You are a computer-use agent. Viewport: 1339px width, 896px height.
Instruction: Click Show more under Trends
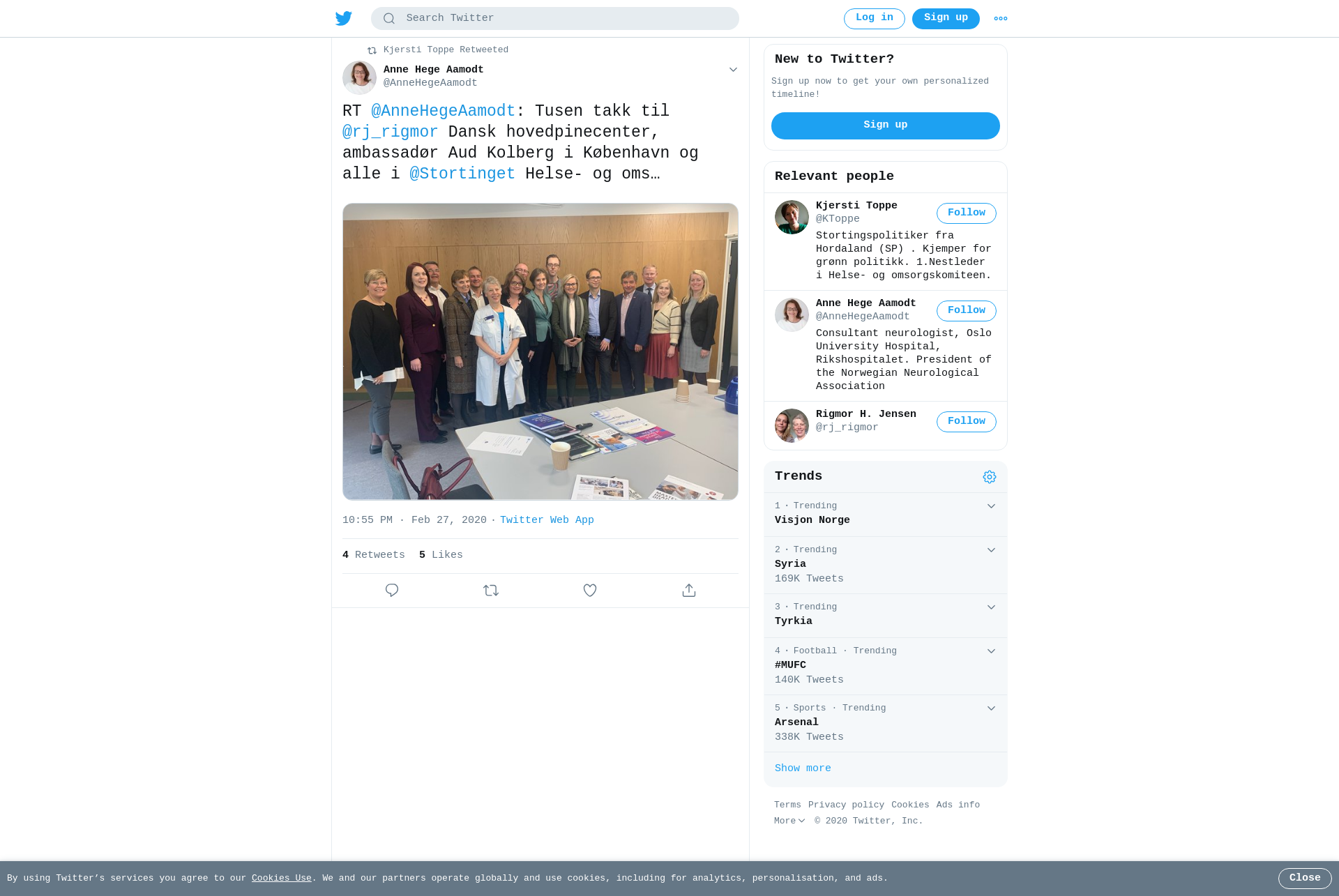click(x=803, y=768)
